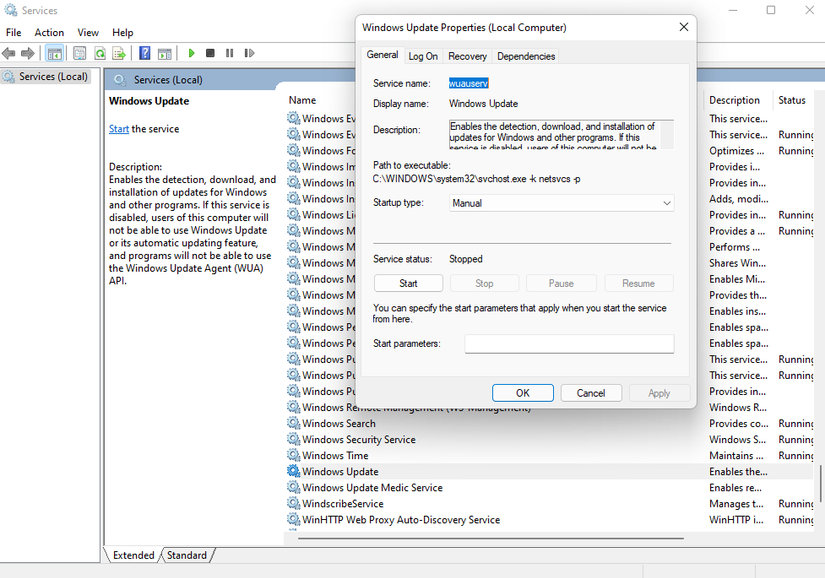Switch to the Extended view tab
Image resolution: width=825 pixels, height=578 pixels.
[x=134, y=555]
